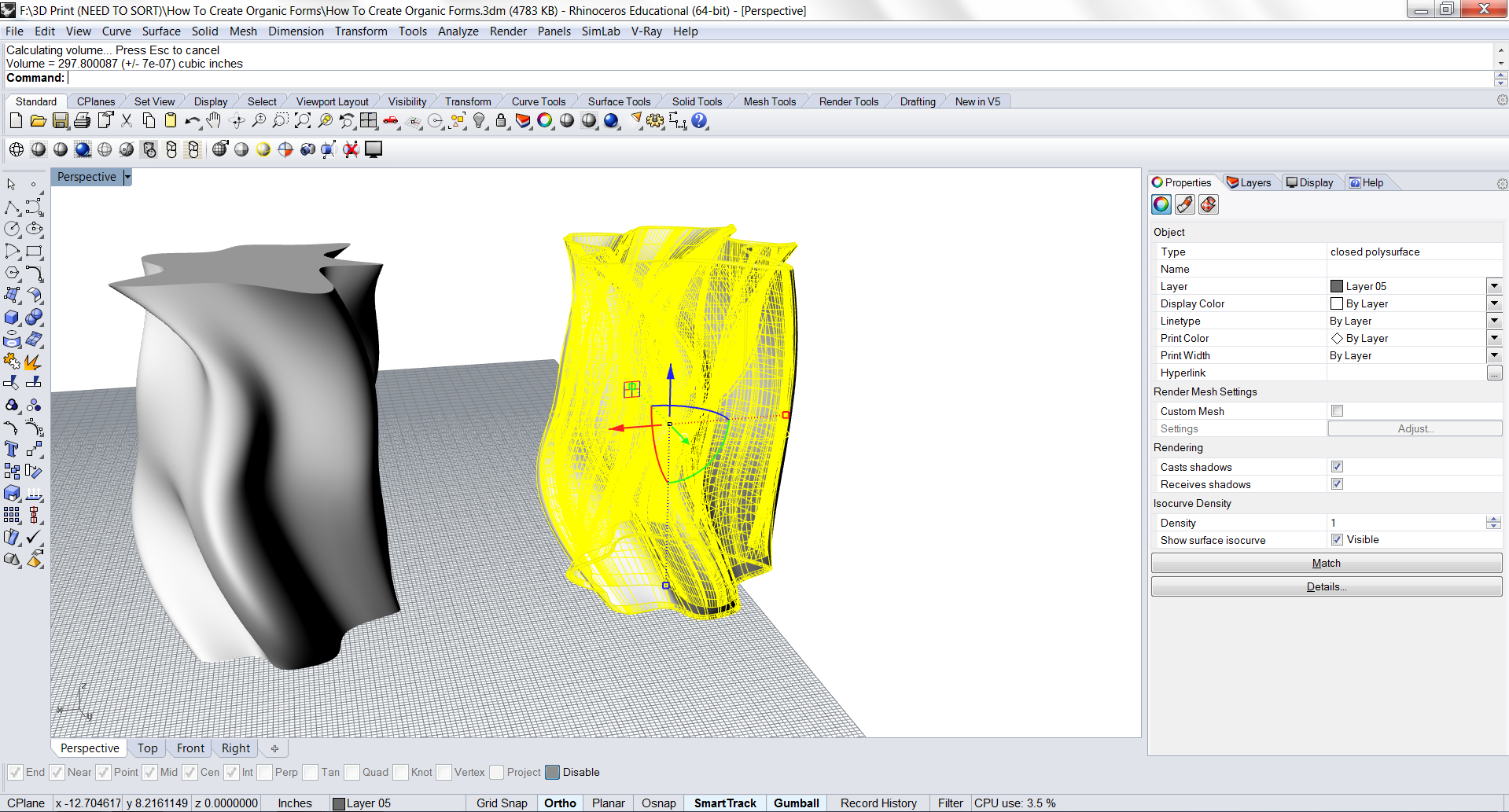
Task: Open the Transform menu
Action: (361, 31)
